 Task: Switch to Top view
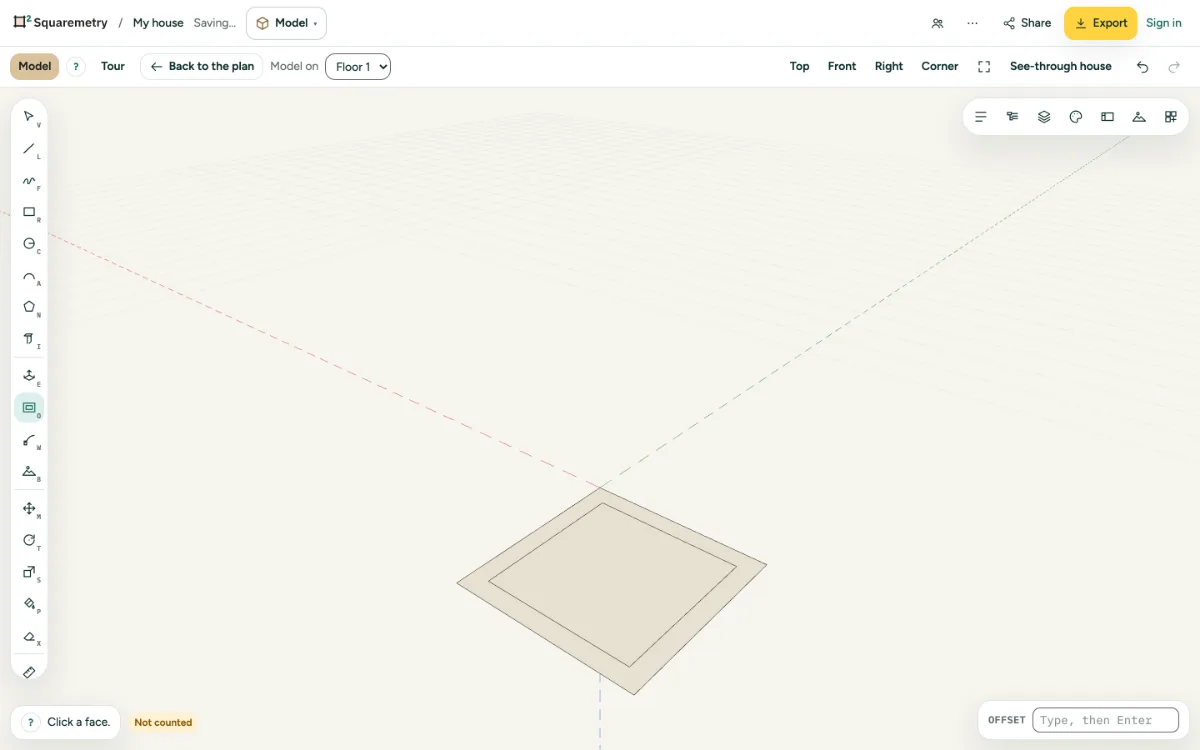click(800, 67)
